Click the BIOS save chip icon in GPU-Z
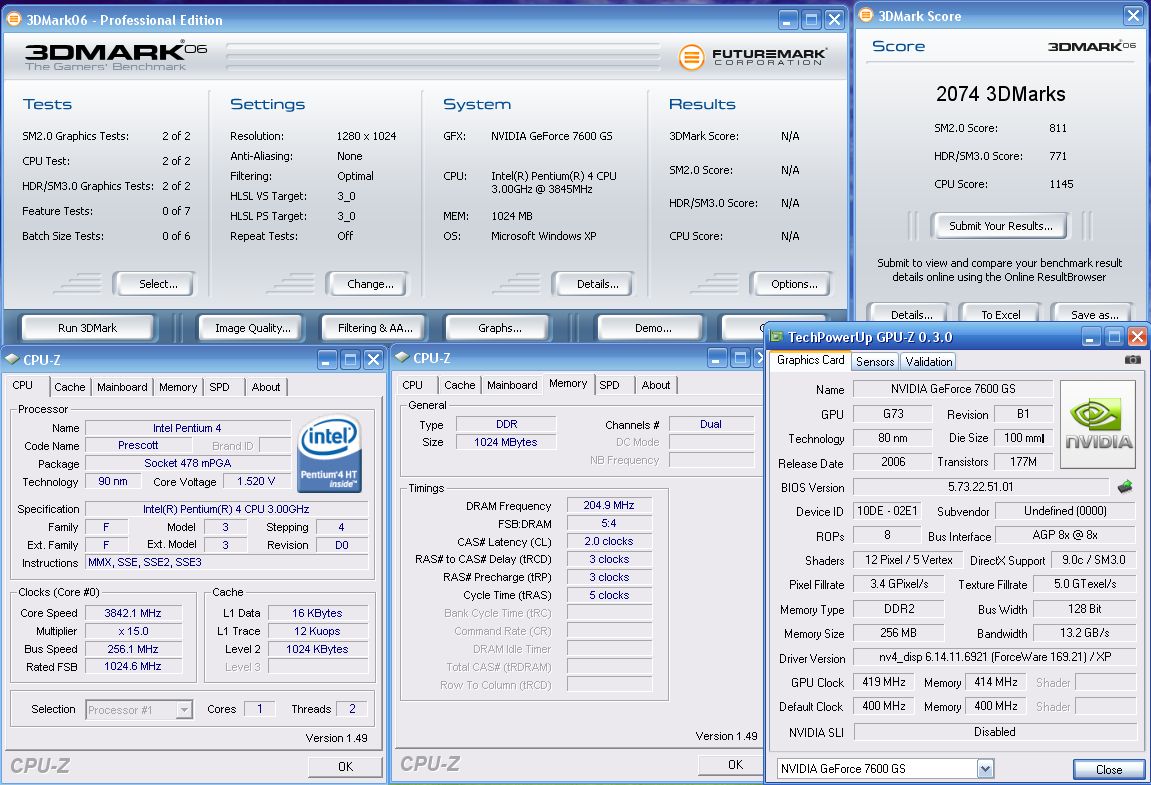The height and width of the screenshot is (785, 1151). point(1125,486)
